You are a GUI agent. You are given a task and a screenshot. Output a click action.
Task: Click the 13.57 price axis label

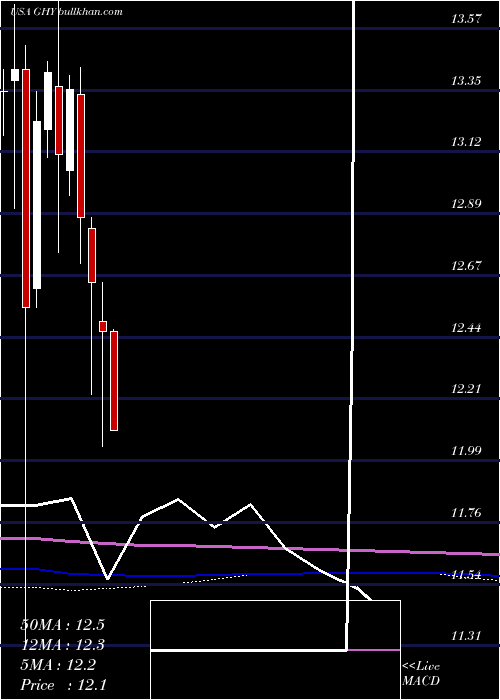pyautogui.click(x=466, y=19)
